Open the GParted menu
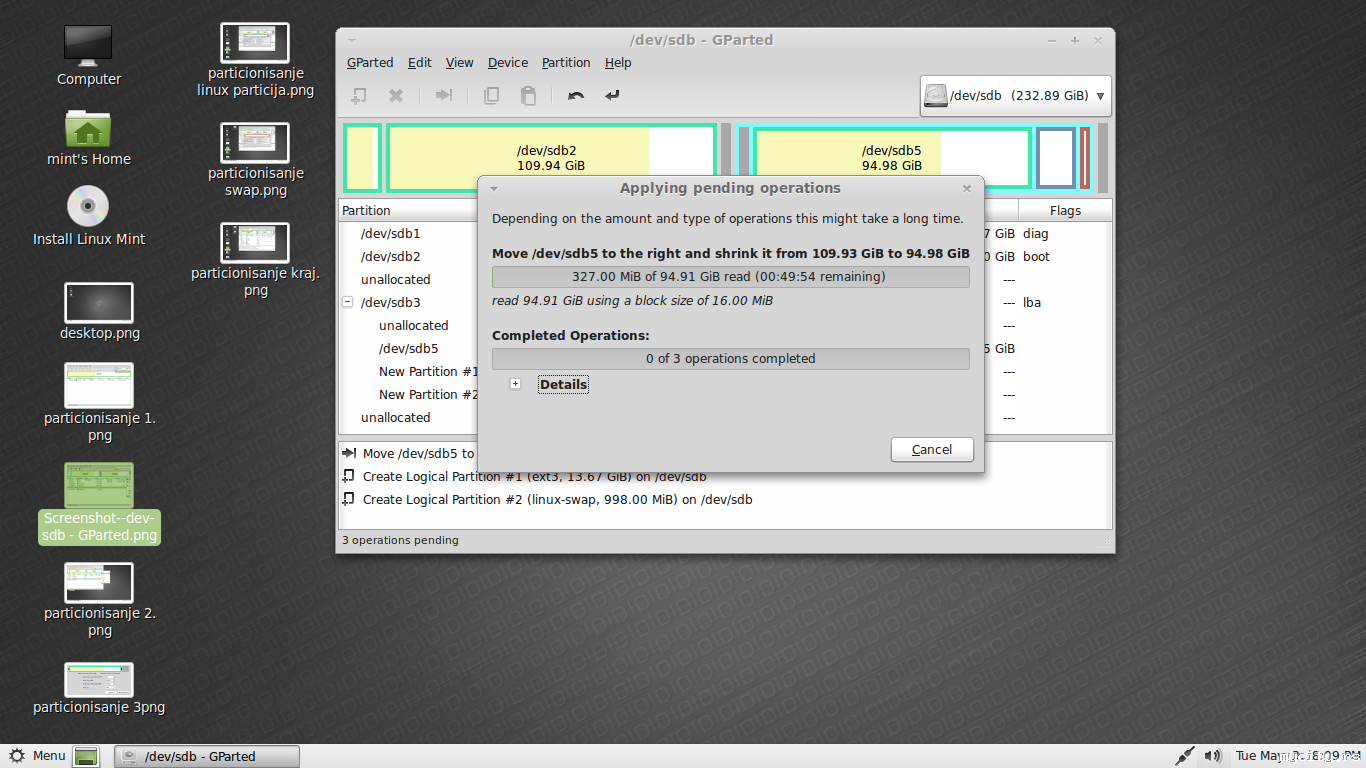Image resolution: width=1366 pixels, height=768 pixels. point(370,62)
